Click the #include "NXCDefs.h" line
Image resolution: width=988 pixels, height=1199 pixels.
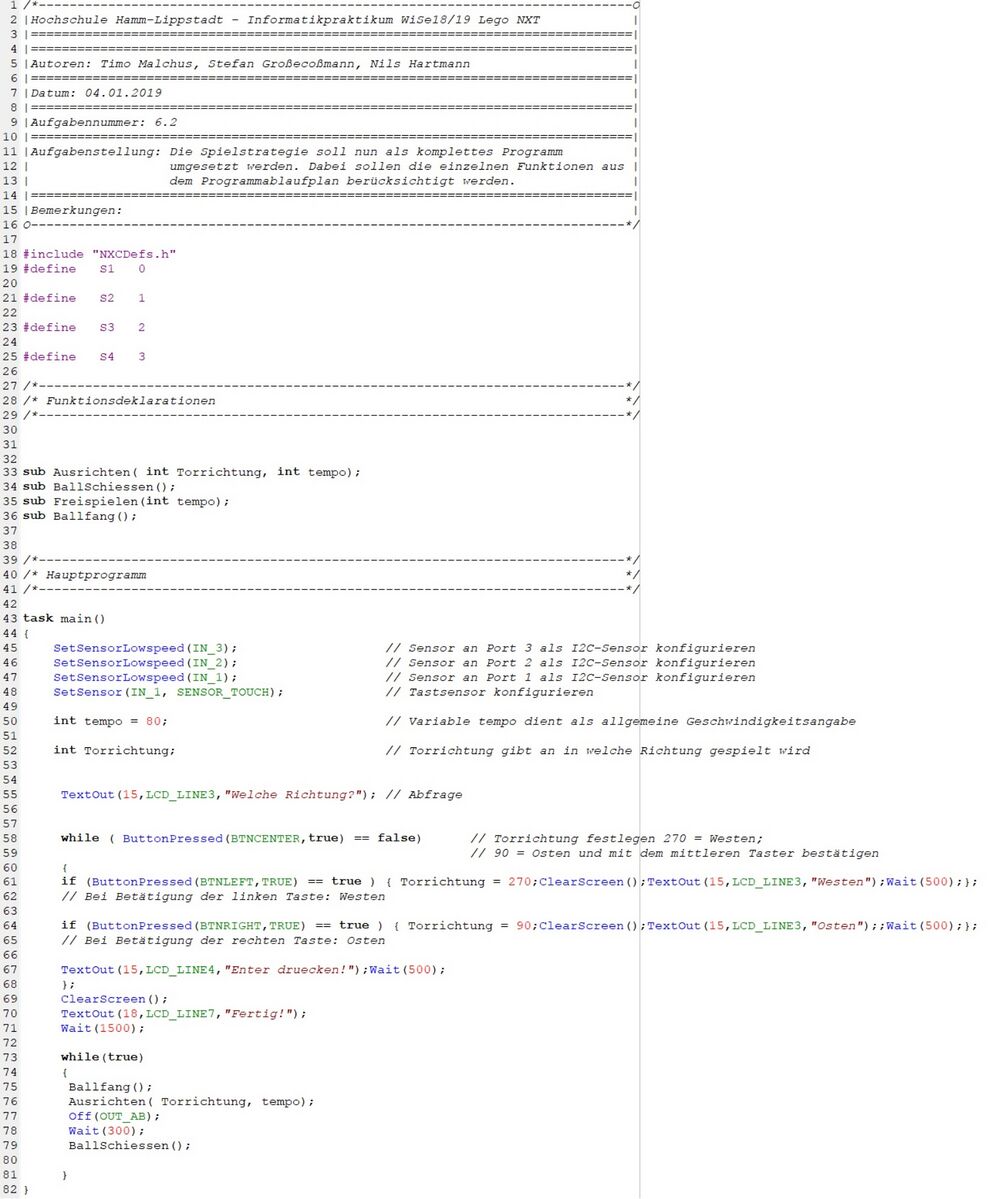click(x=99, y=254)
